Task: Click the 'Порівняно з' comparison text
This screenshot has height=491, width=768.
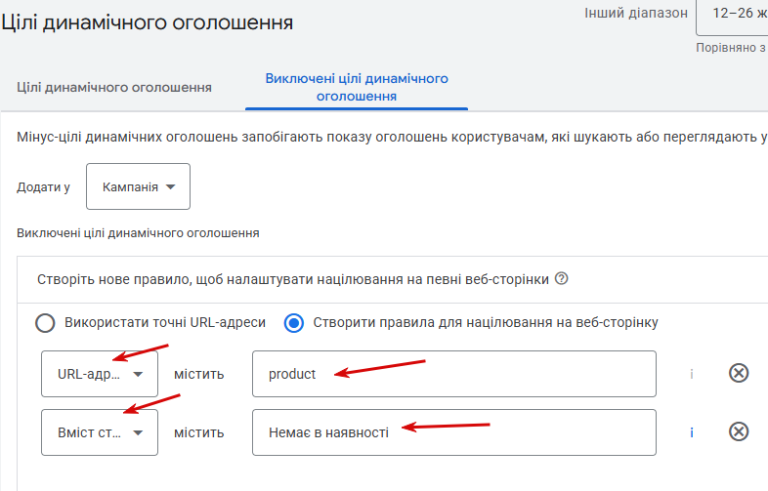Action: point(731,48)
